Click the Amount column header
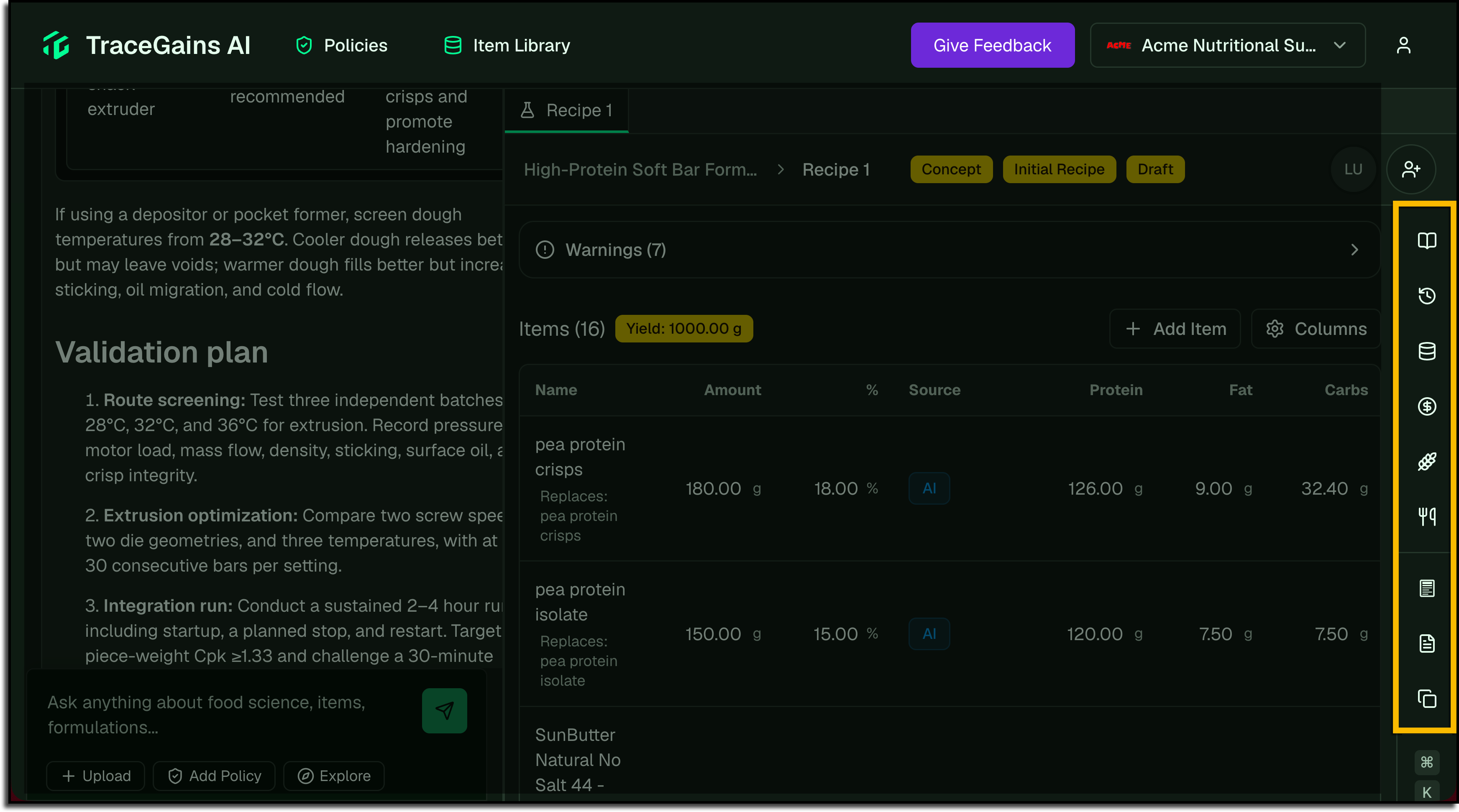 coord(732,390)
